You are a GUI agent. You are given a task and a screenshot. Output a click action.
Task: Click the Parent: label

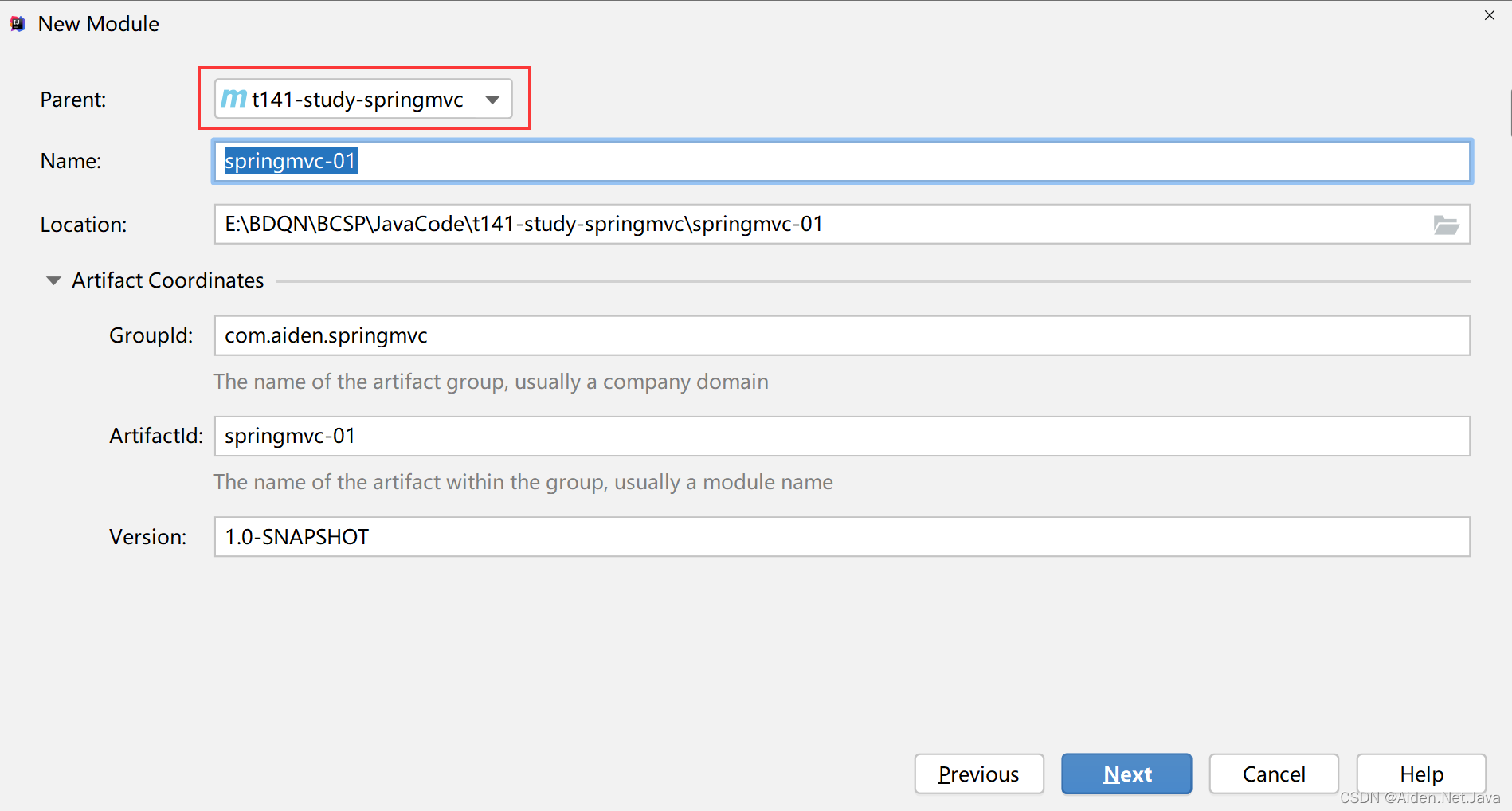click(73, 100)
